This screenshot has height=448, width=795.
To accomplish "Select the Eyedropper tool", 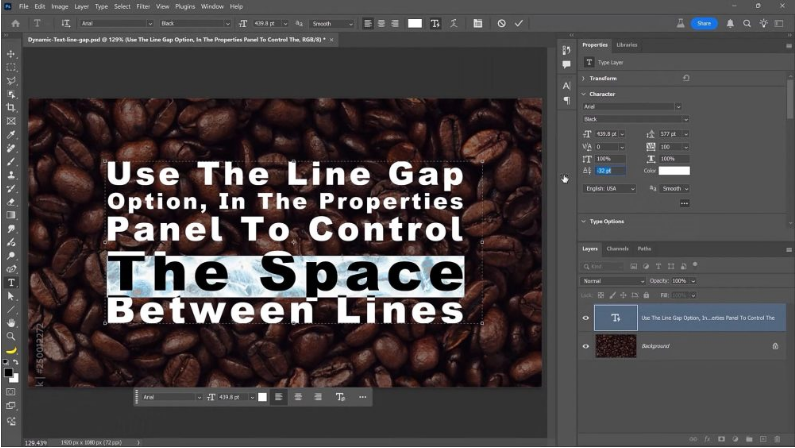I will tap(11, 134).
